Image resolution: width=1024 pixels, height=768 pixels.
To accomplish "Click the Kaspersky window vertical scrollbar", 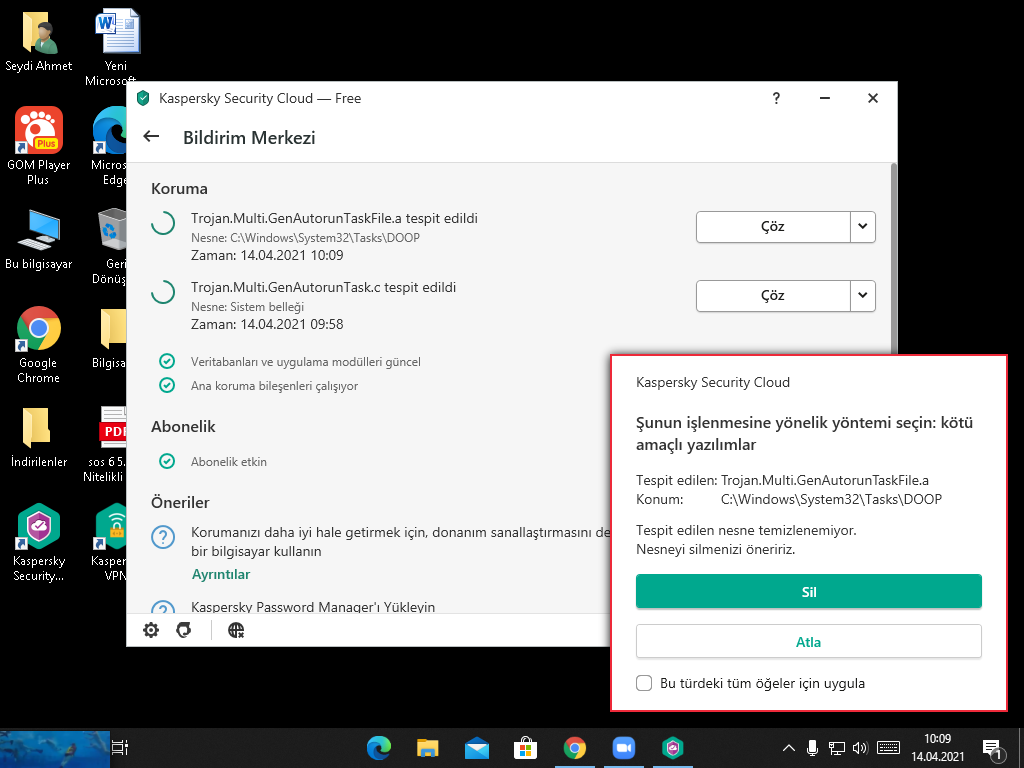I will point(894,261).
